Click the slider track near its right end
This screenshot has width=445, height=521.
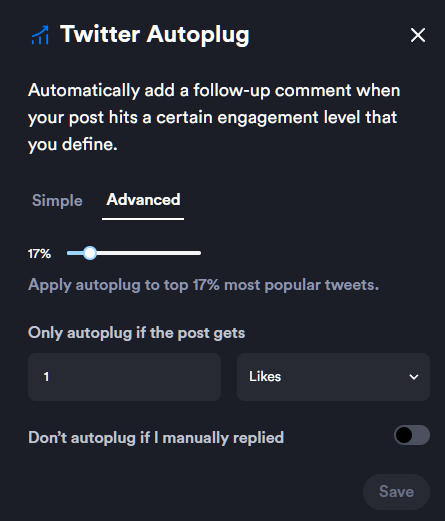(193, 253)
